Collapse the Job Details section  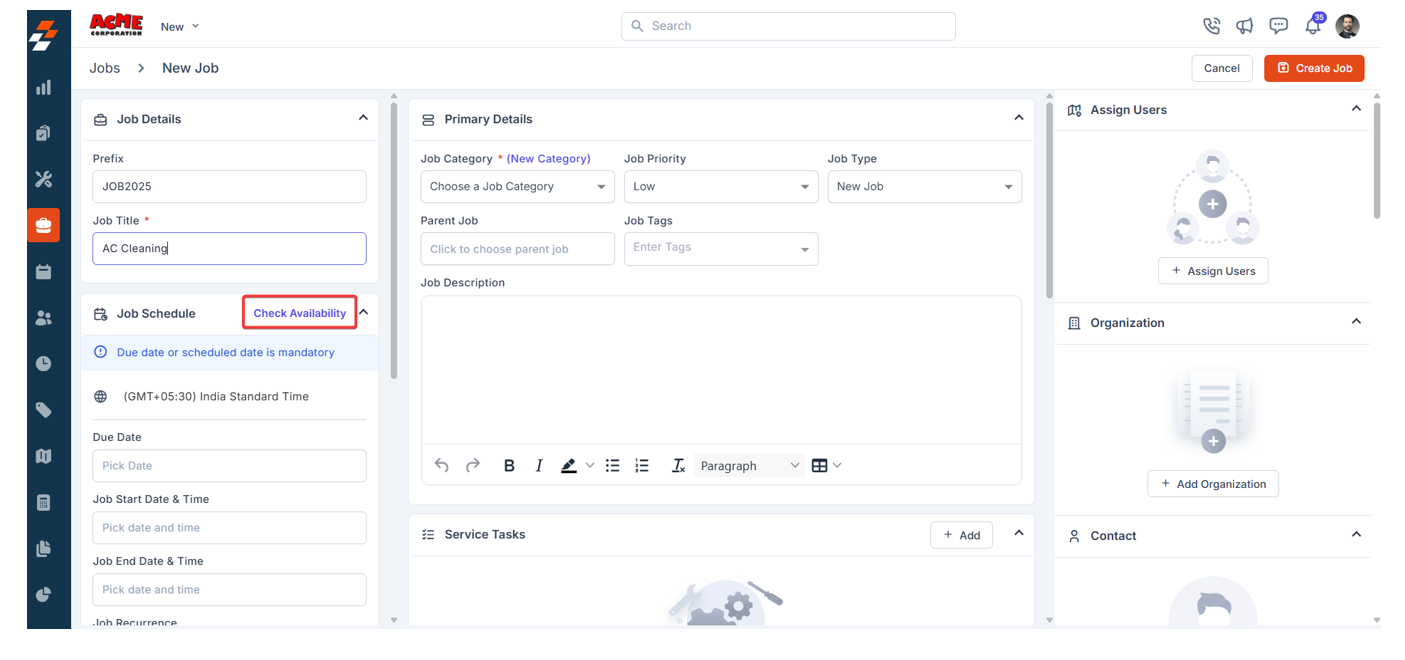point(363,118)
